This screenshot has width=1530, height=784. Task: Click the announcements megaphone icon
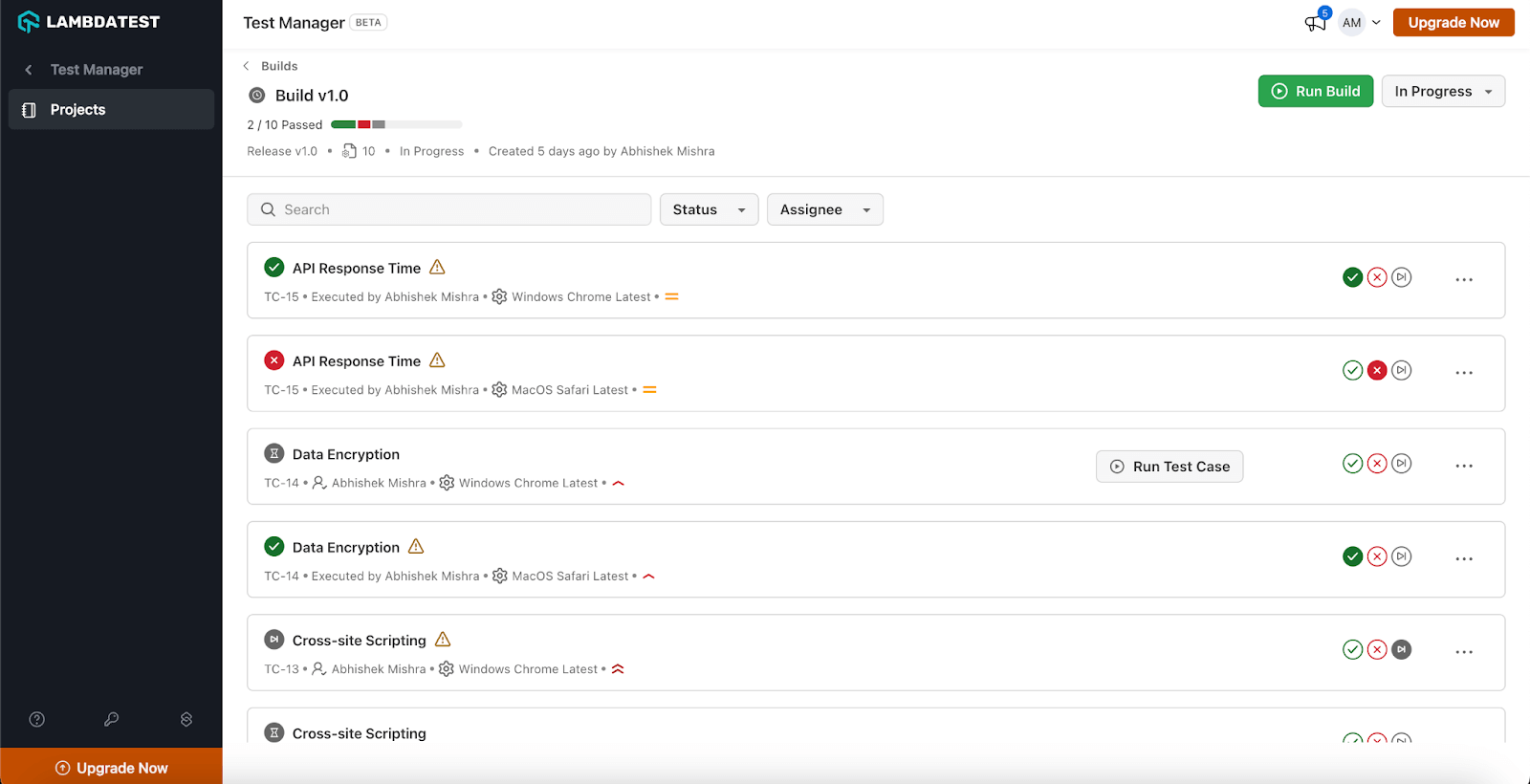pyautogui.click(x=1316, y=23)
